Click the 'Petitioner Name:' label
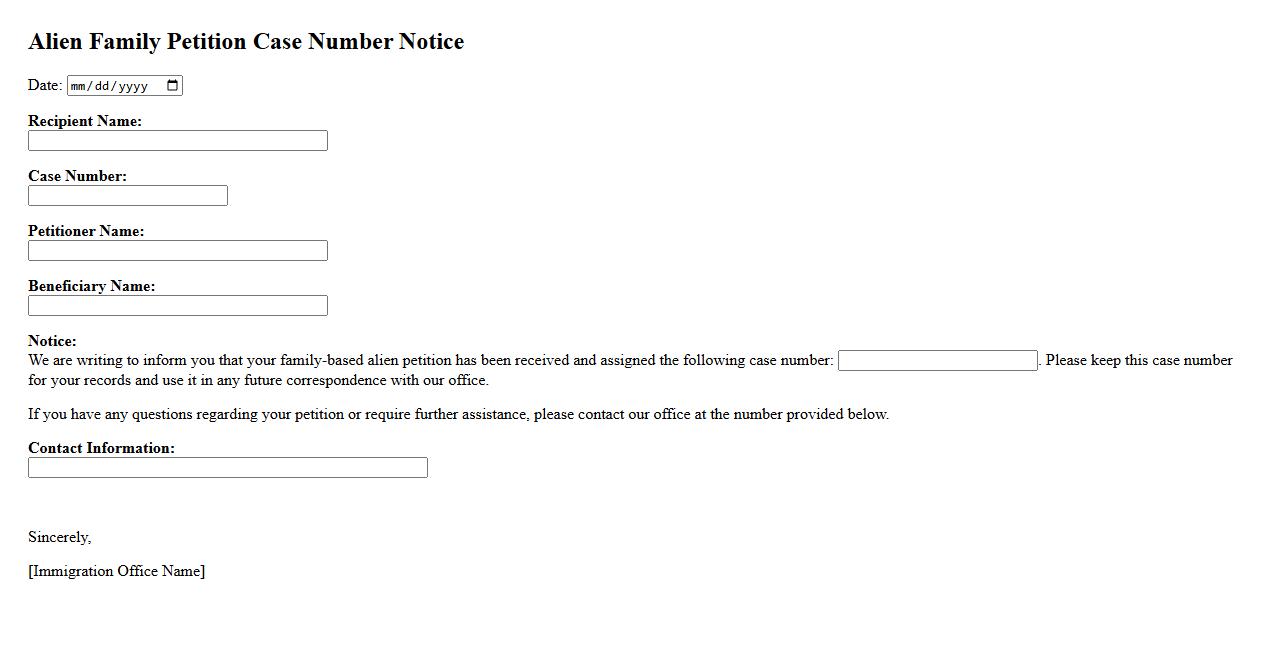 [x=86, y=231]
